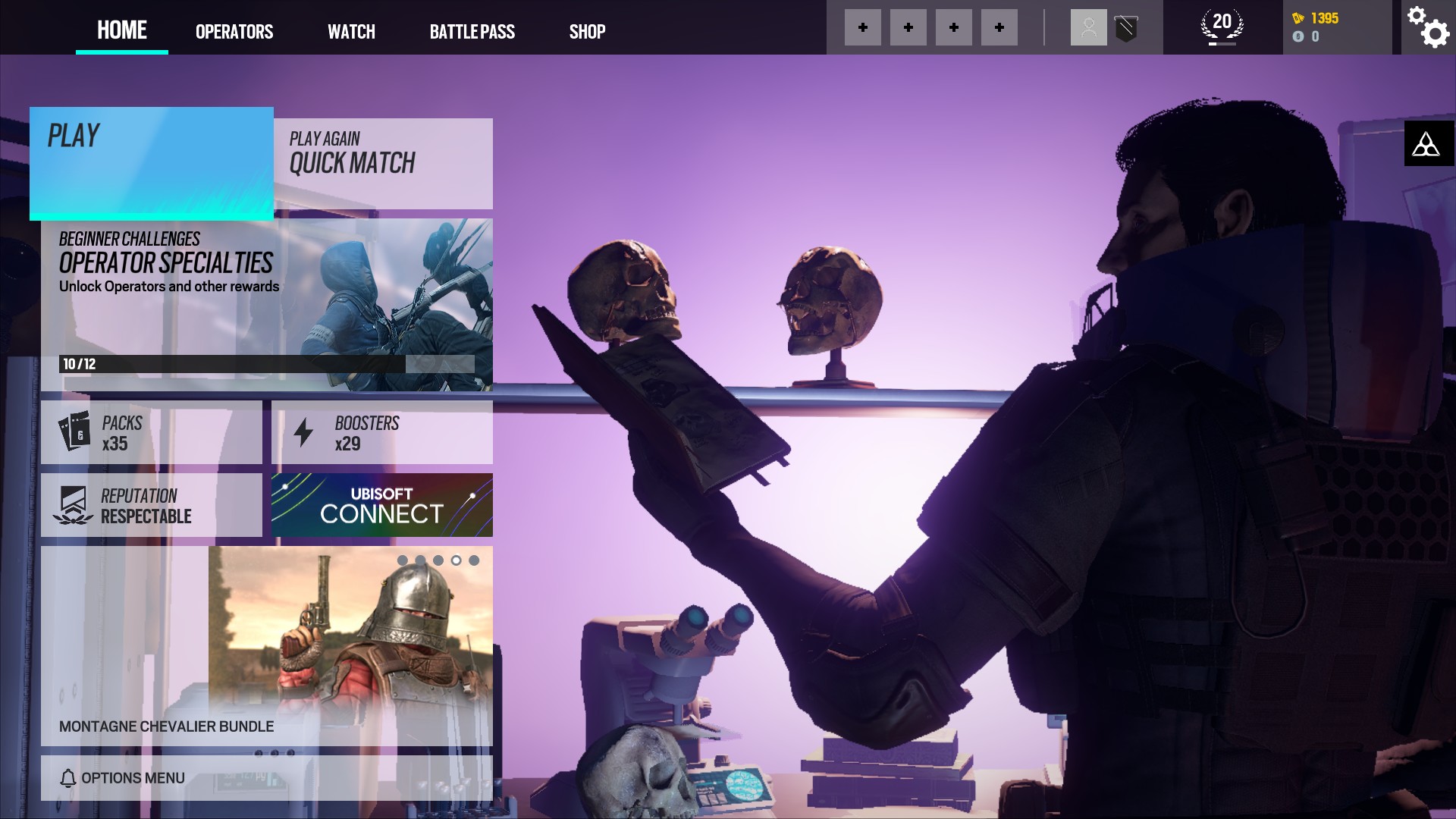Click the Boosters lightning bolt icon
Screen dimensions: 1456x819
[x=303, y=431]
